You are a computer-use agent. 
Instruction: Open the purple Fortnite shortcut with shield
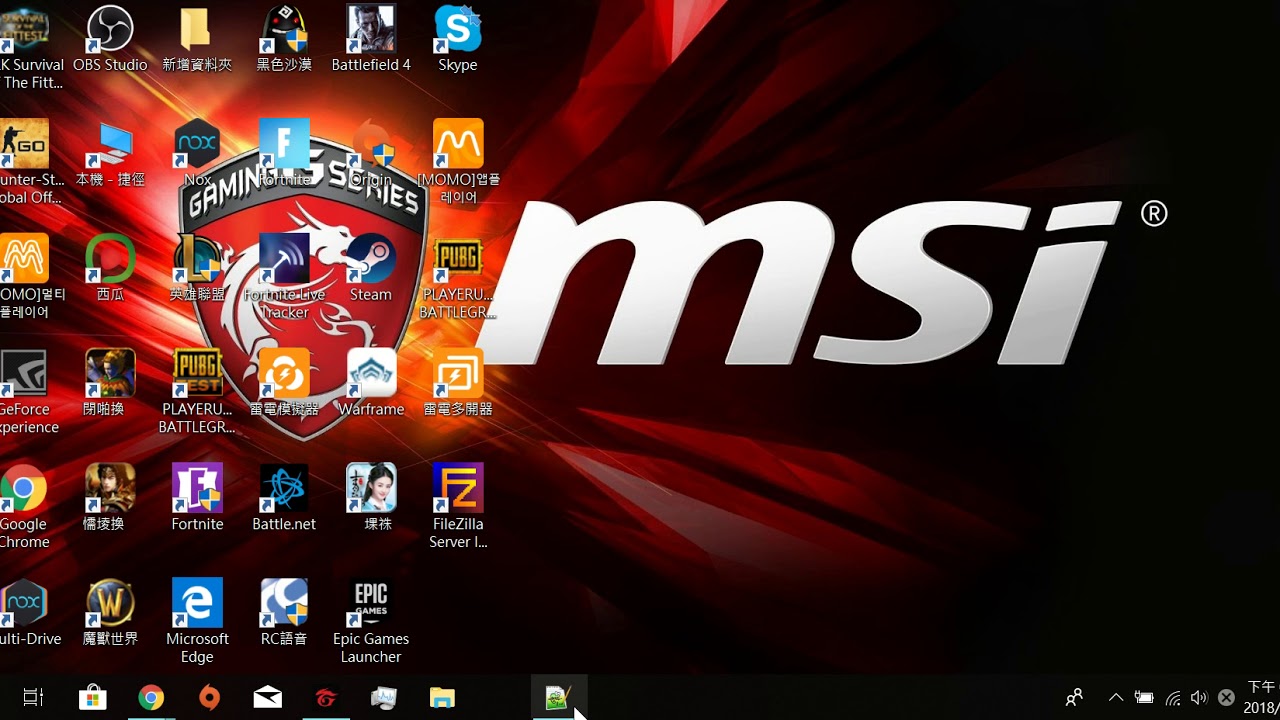[197, 498]
